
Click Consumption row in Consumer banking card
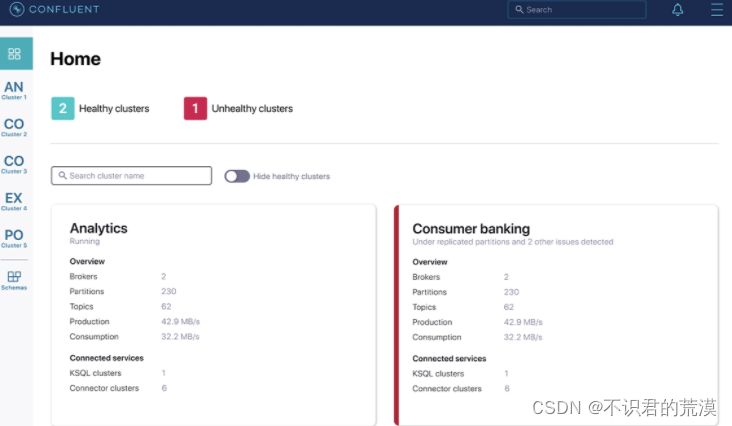(477, 337)
